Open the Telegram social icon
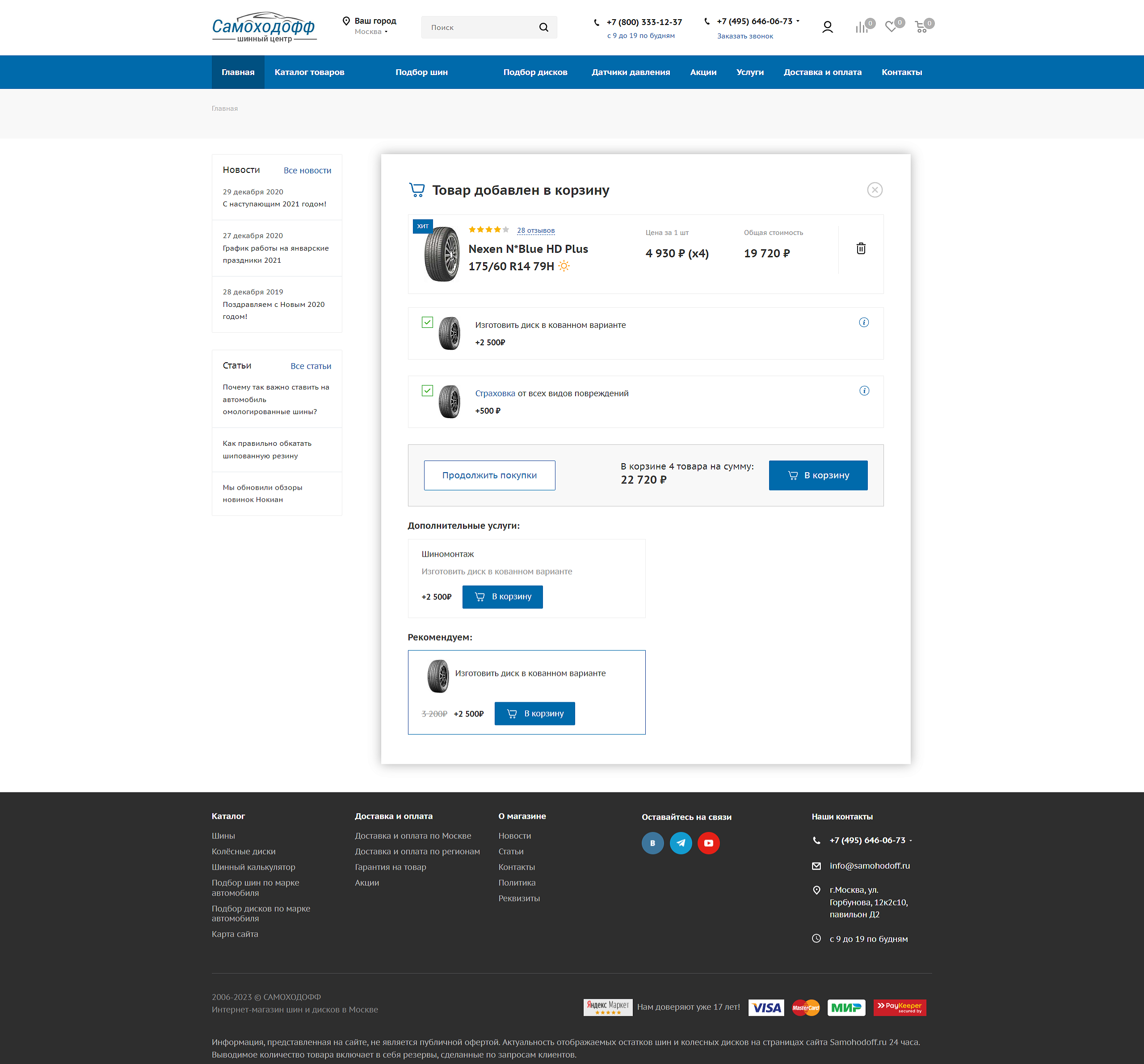1144x1064 pixels. (x=681, y=843)
